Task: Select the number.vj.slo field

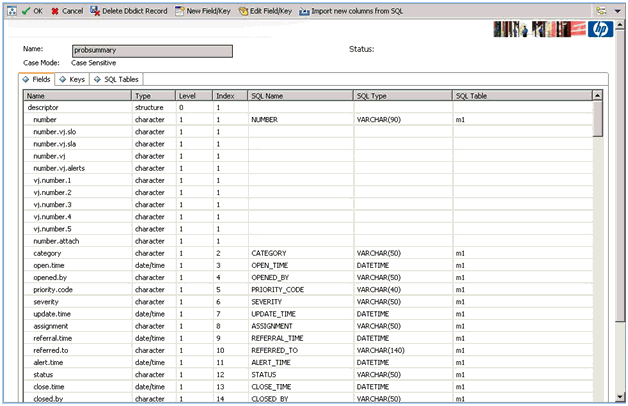Action: [54, 132]
